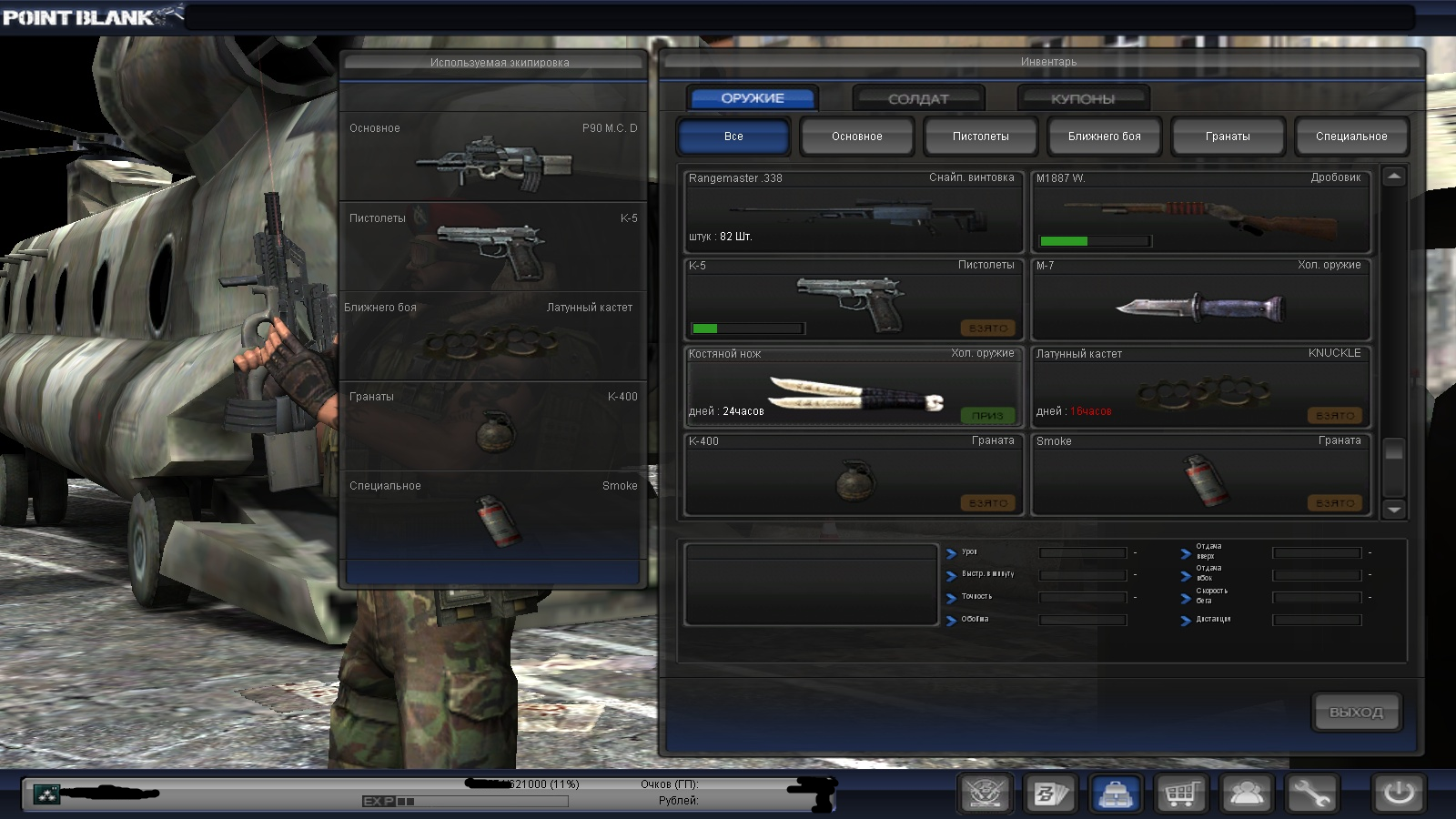Select the equipped Латунный кастет melee slot
This screenshot has height=819, width=1456.
coord(493,336)
